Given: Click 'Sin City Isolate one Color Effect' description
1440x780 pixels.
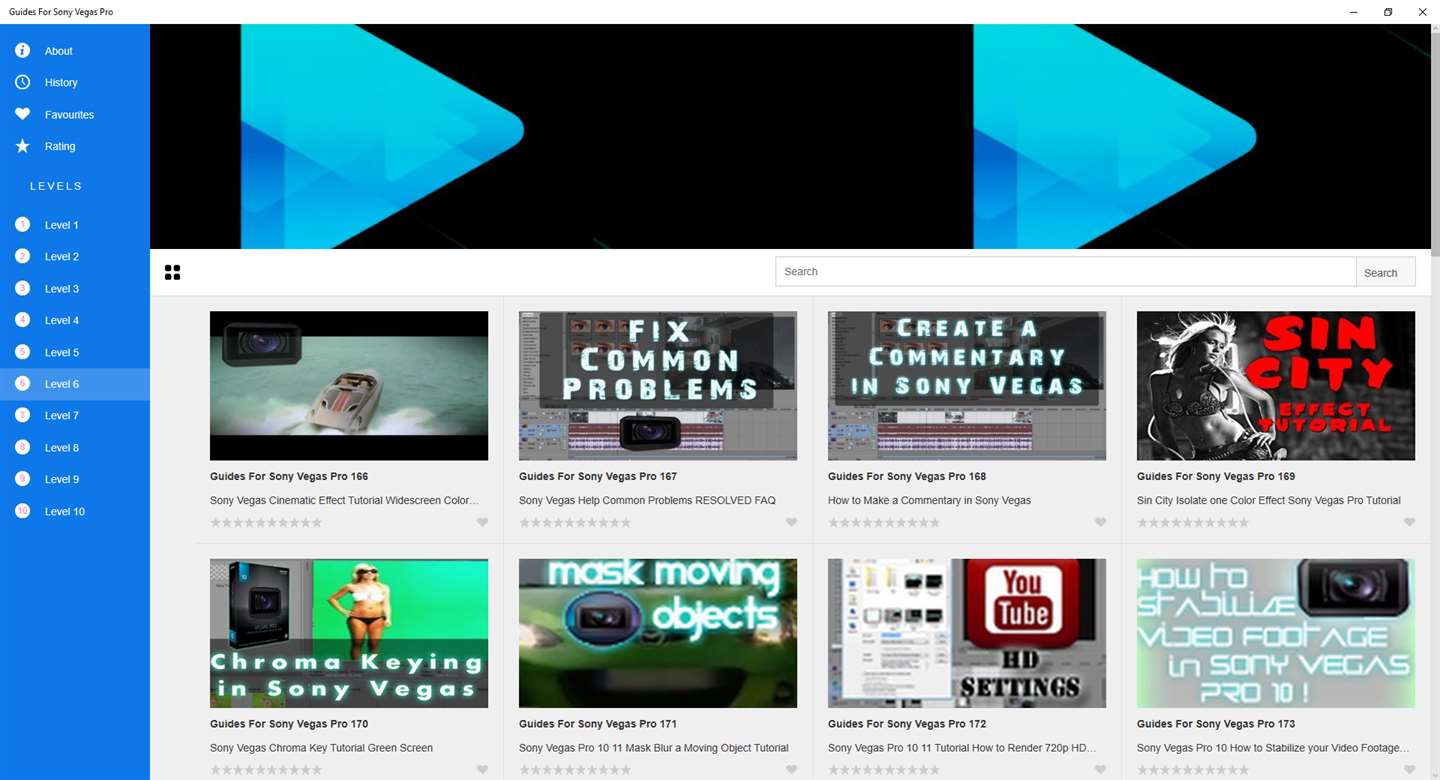Looking at the screenshot, I should pos(1269,500).
